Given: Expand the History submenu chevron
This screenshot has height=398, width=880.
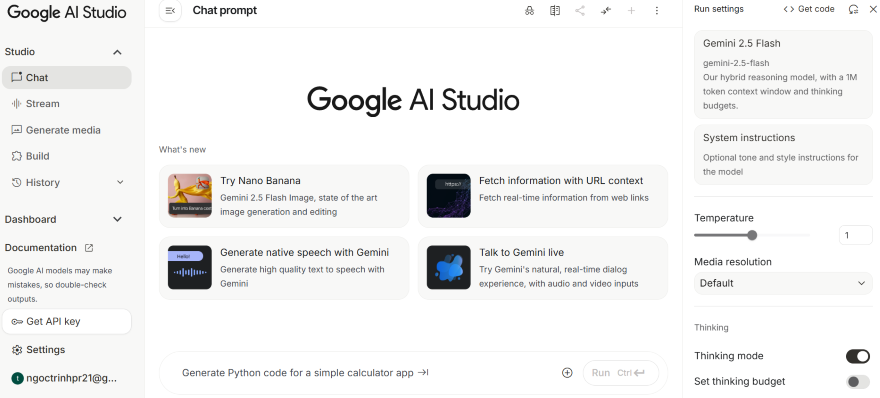Looking at the screenshot, I should pos(120,182).
